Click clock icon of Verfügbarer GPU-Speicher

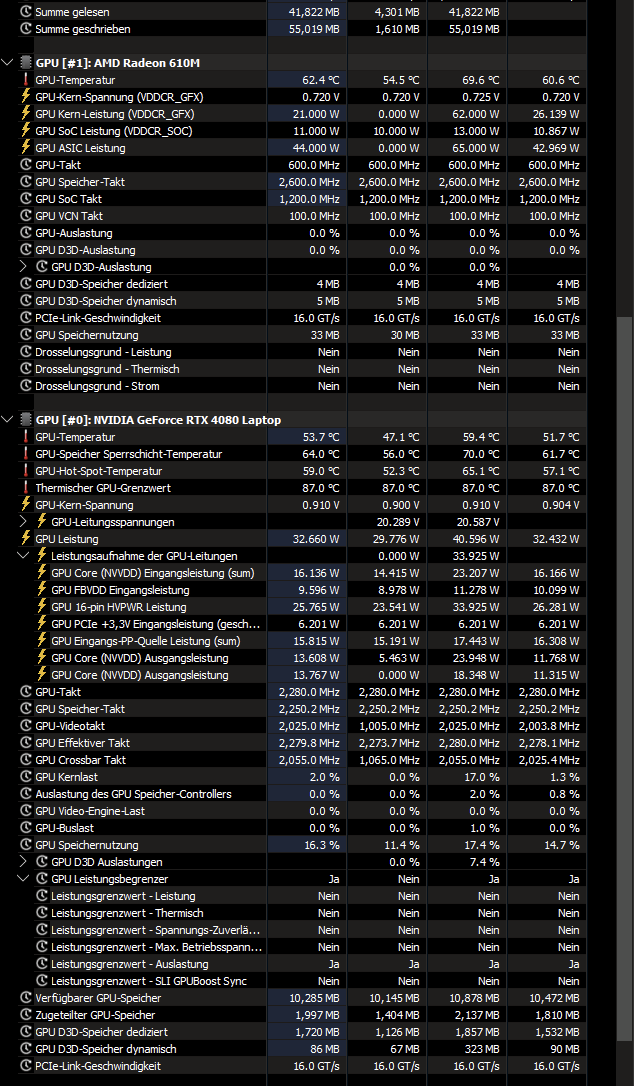point(26,998)
